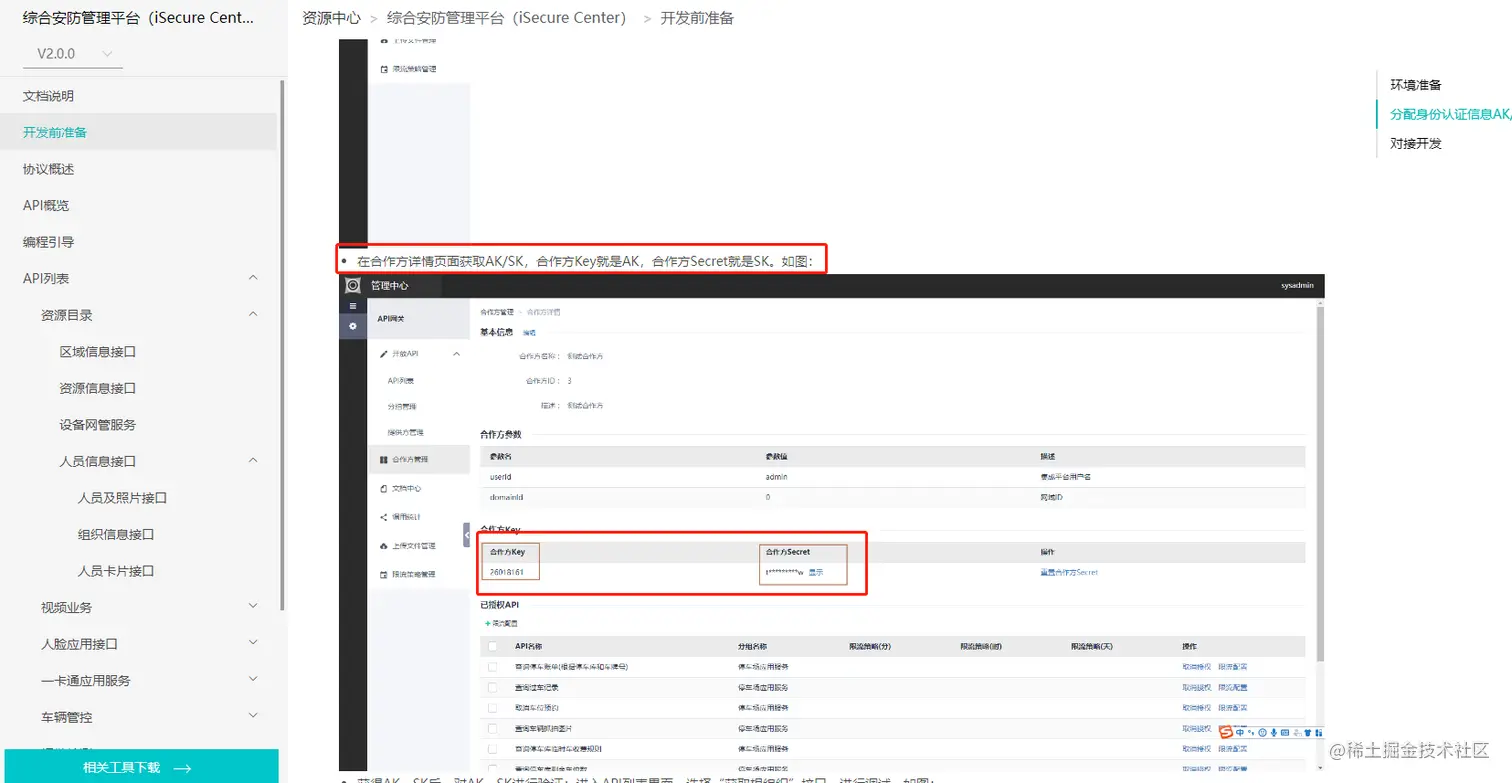Collapse the 人员信息接口 chevron
This screenshot has width=1512, height=783.
(x=253, y=461)
